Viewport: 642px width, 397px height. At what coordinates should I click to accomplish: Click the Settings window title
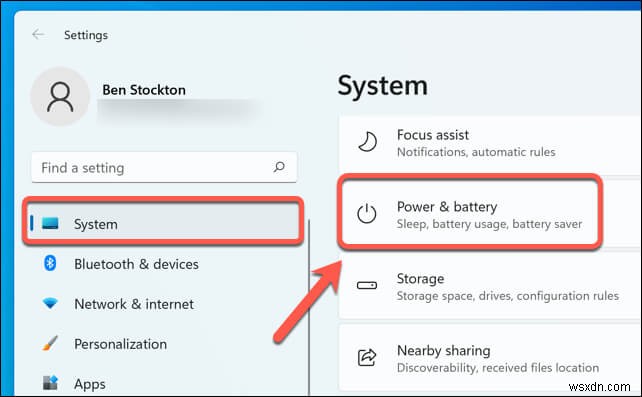point(86,35)
